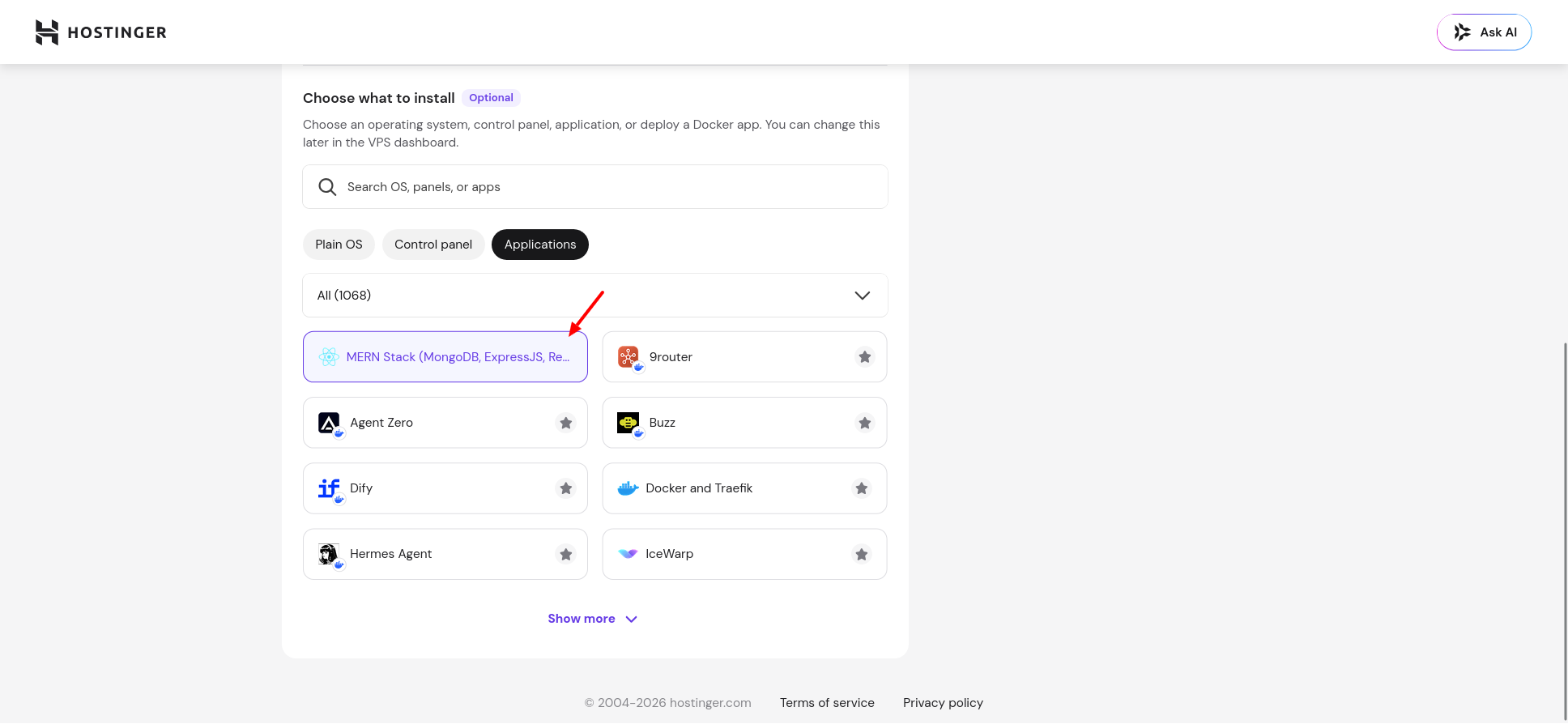The width and height of the screenshot is (1568, 724).
Task: Click the search magnifier icon
Action: 327,187
